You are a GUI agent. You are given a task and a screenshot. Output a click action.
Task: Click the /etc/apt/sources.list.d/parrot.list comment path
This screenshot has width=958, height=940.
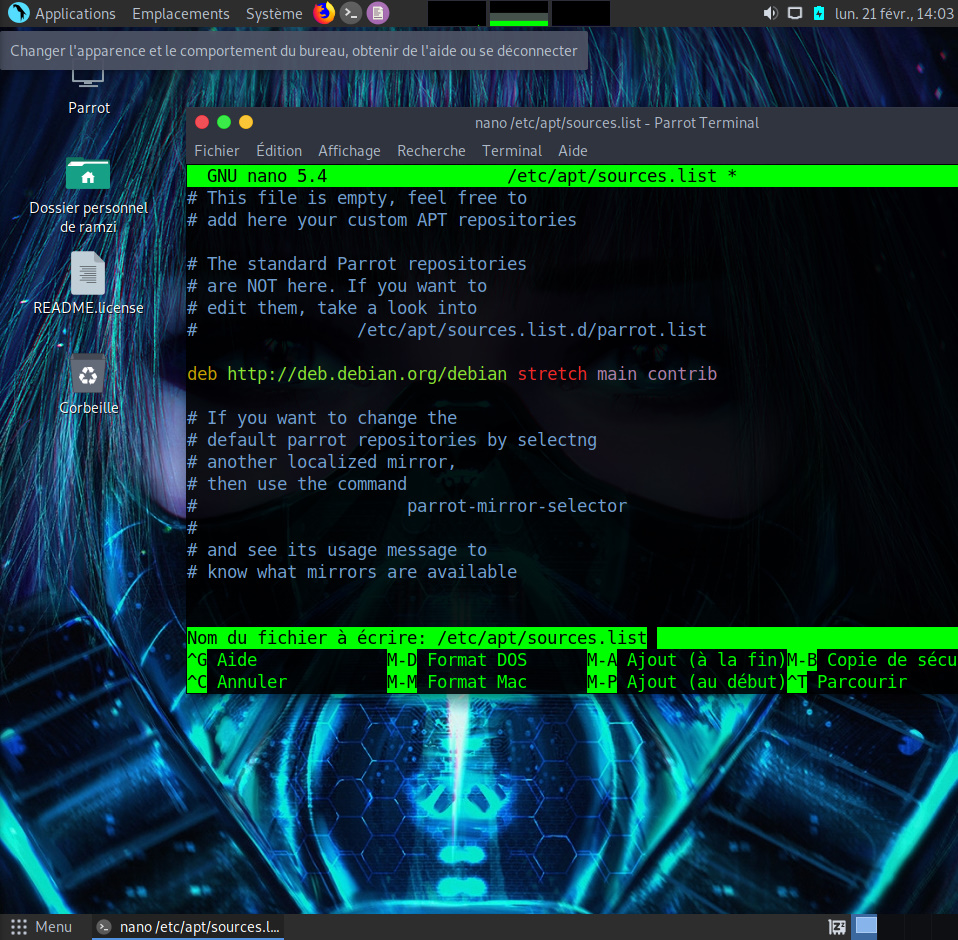click(532, 330)
